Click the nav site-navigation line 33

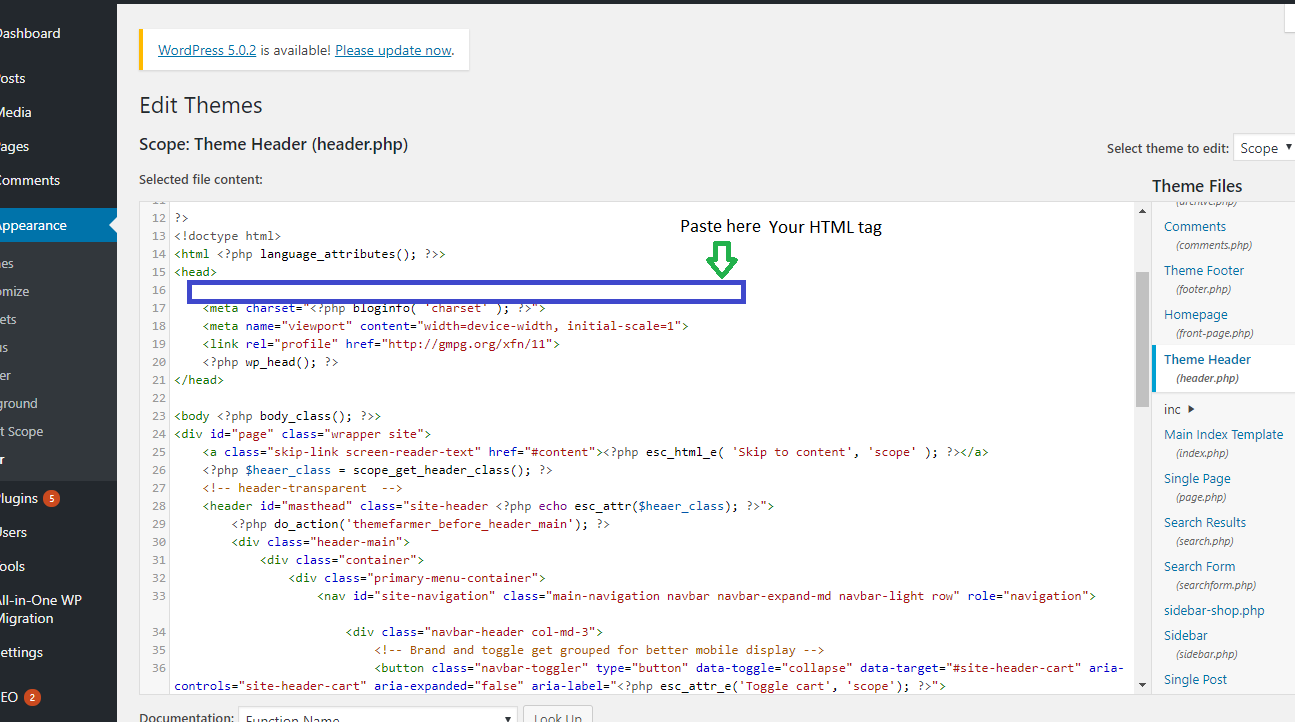[x=707, y=596]
